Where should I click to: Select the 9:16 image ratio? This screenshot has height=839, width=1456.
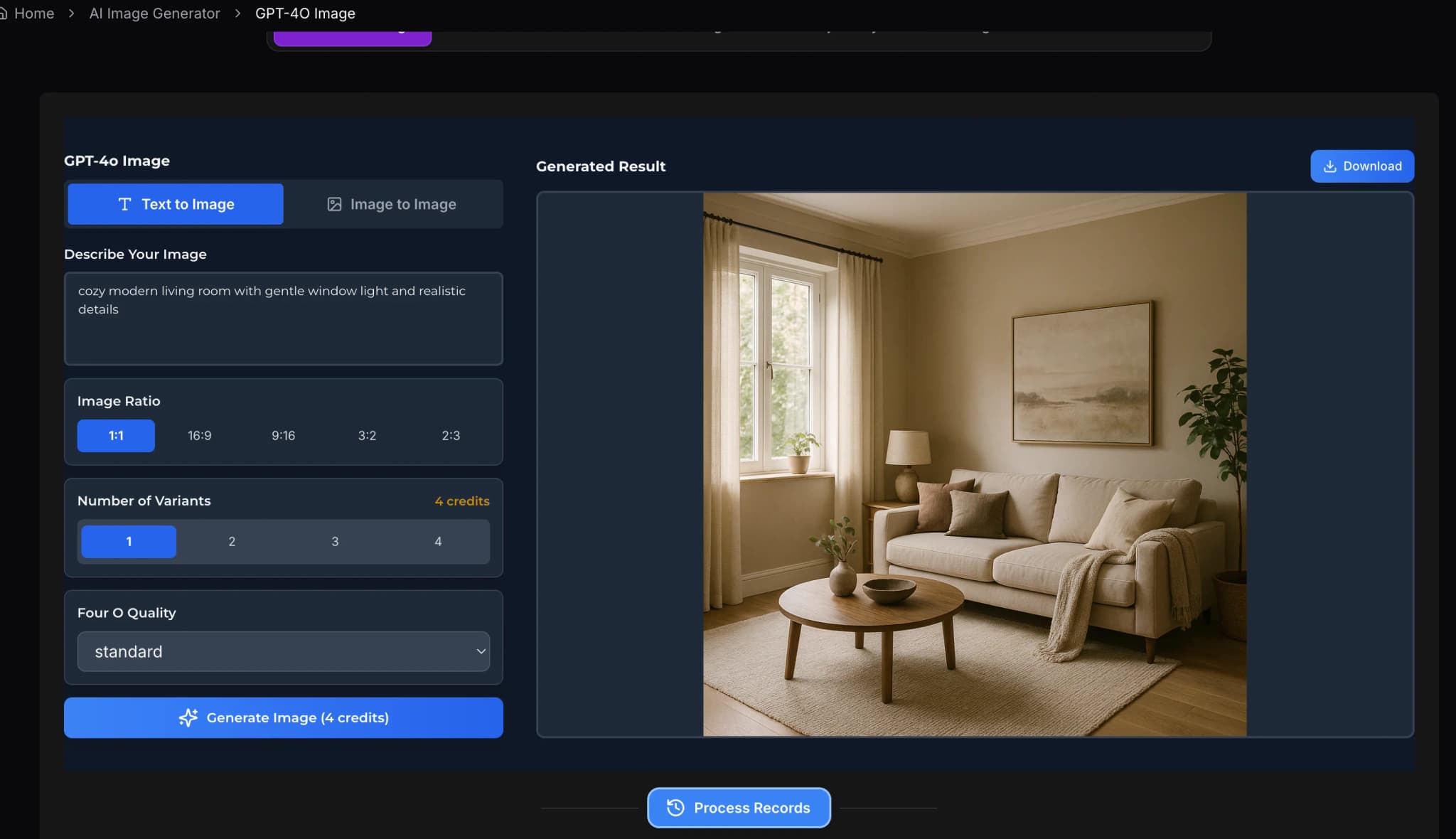click(283, 436)
